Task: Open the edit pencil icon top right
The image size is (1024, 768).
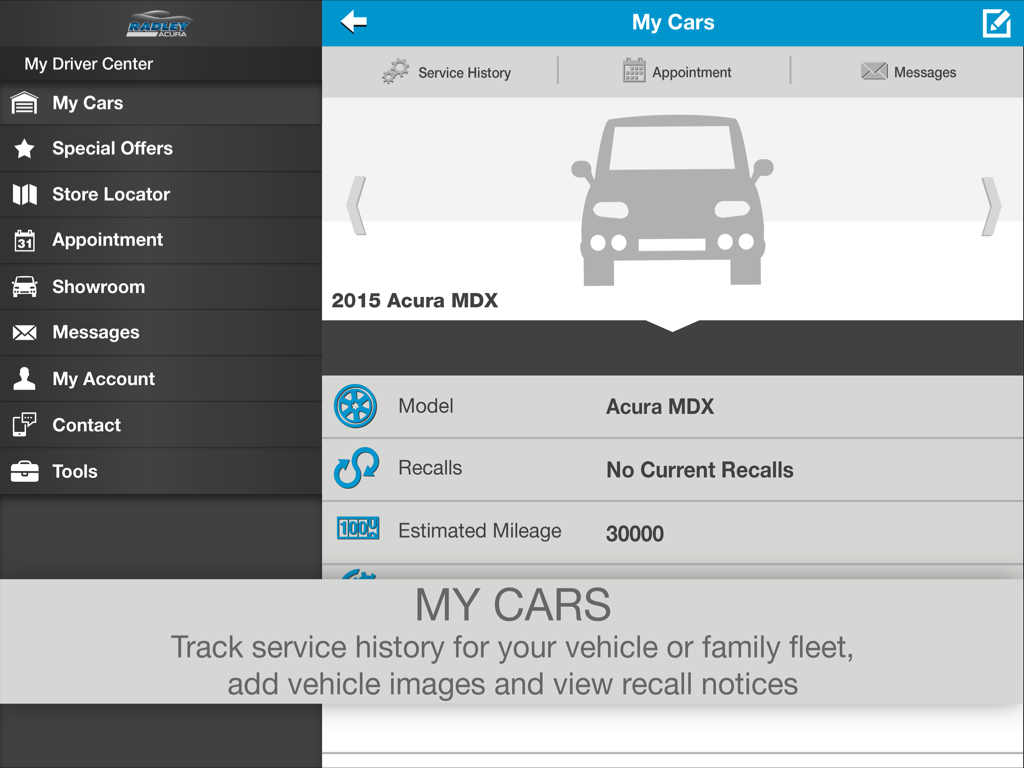Action: pos(997,23)
